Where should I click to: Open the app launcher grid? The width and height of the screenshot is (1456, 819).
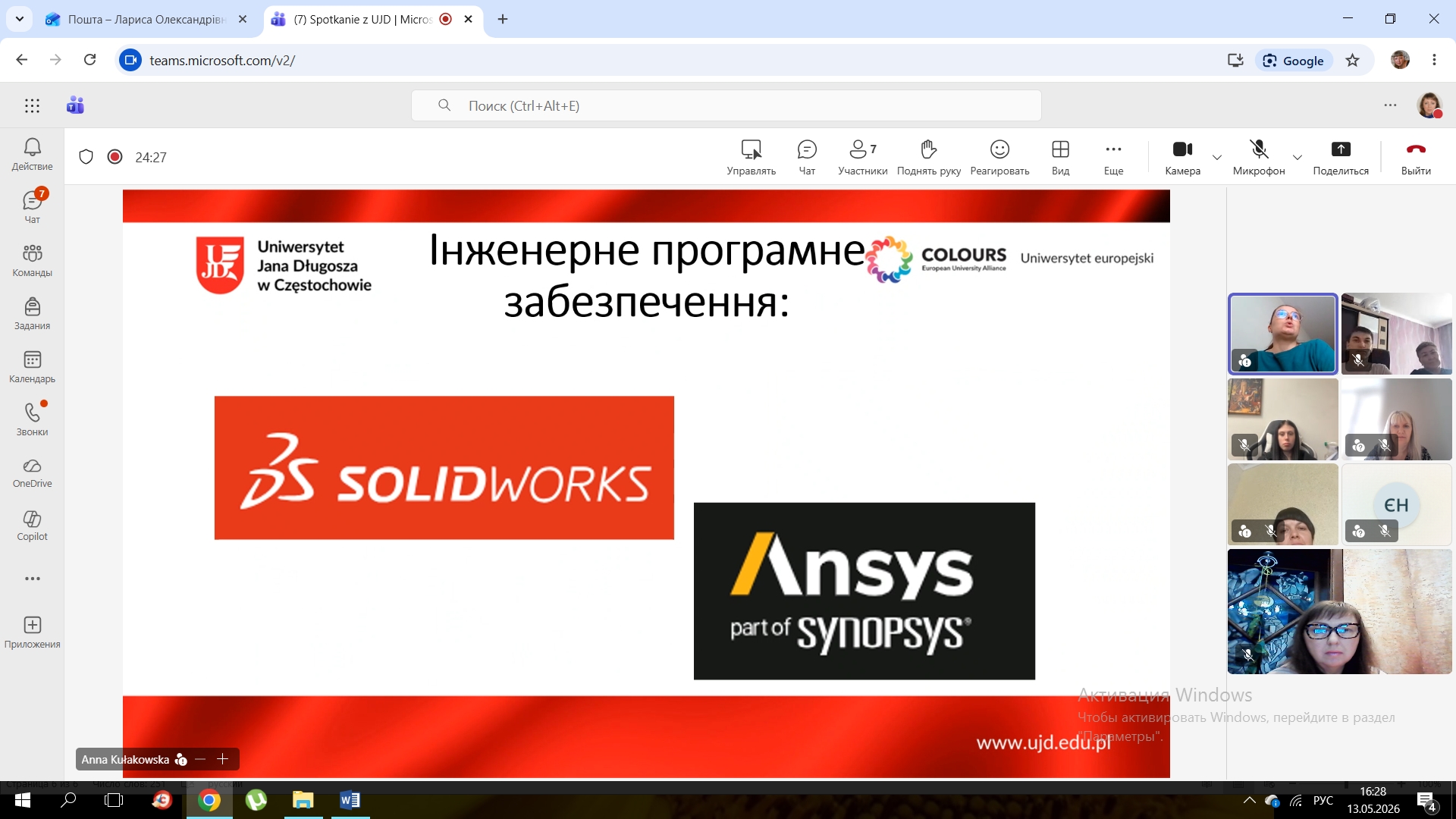pyautogui.click(x=32, y=106)
